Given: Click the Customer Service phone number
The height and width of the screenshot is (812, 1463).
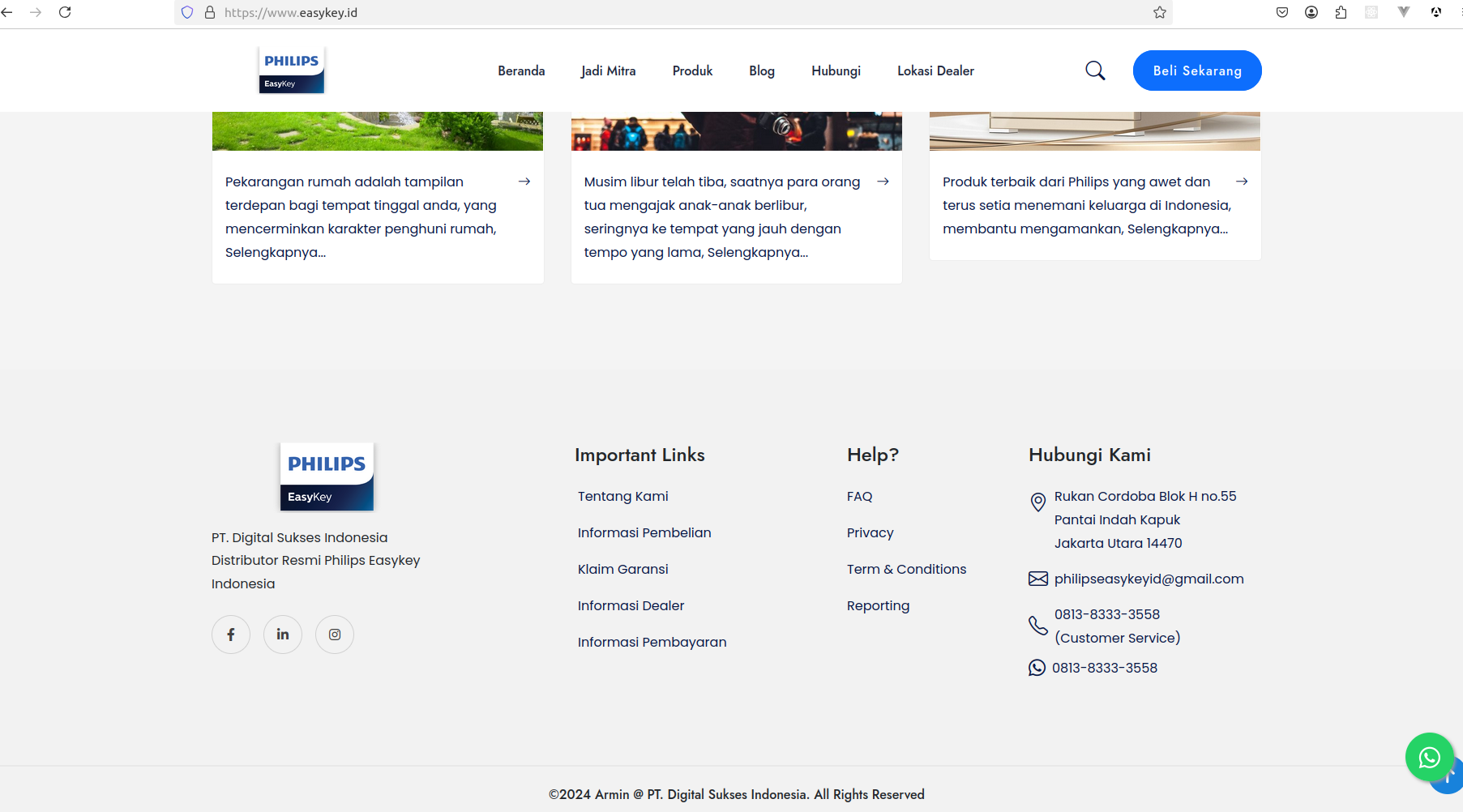Looking at the screenshot, I should coord(1118,626).
